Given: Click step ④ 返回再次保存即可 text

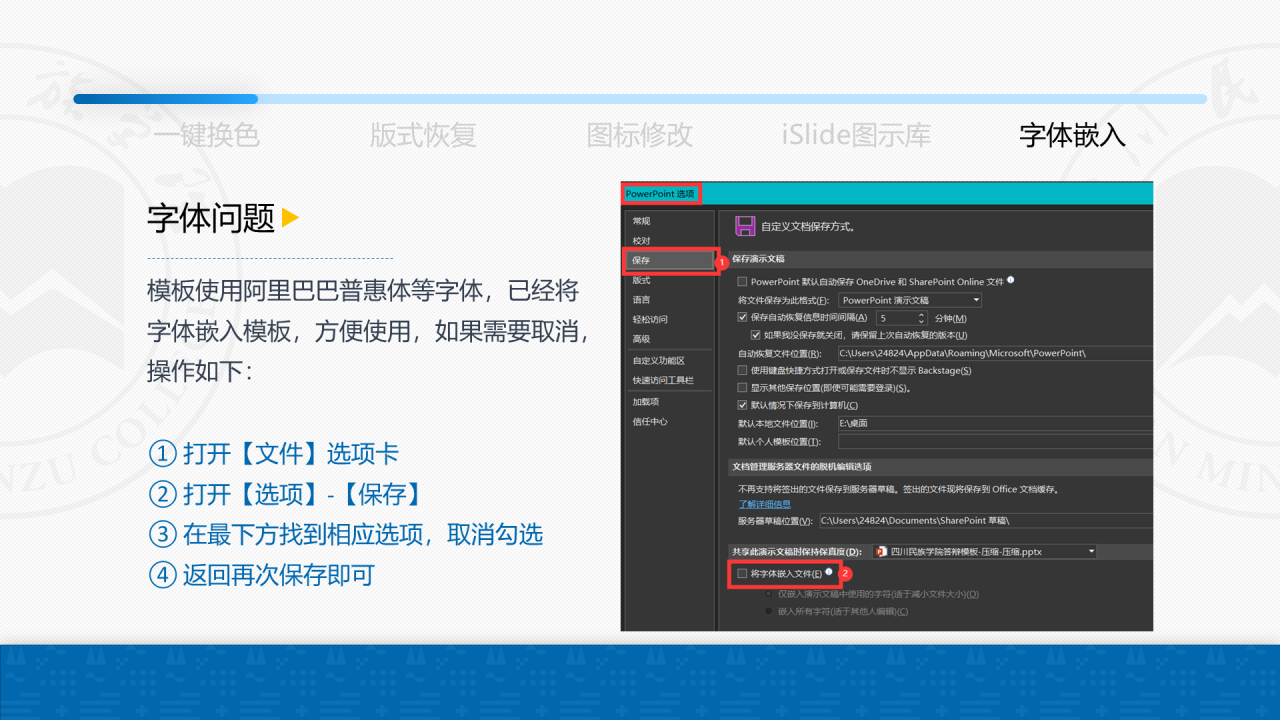Looking at the screenshot, I should [x=261, y=575].
